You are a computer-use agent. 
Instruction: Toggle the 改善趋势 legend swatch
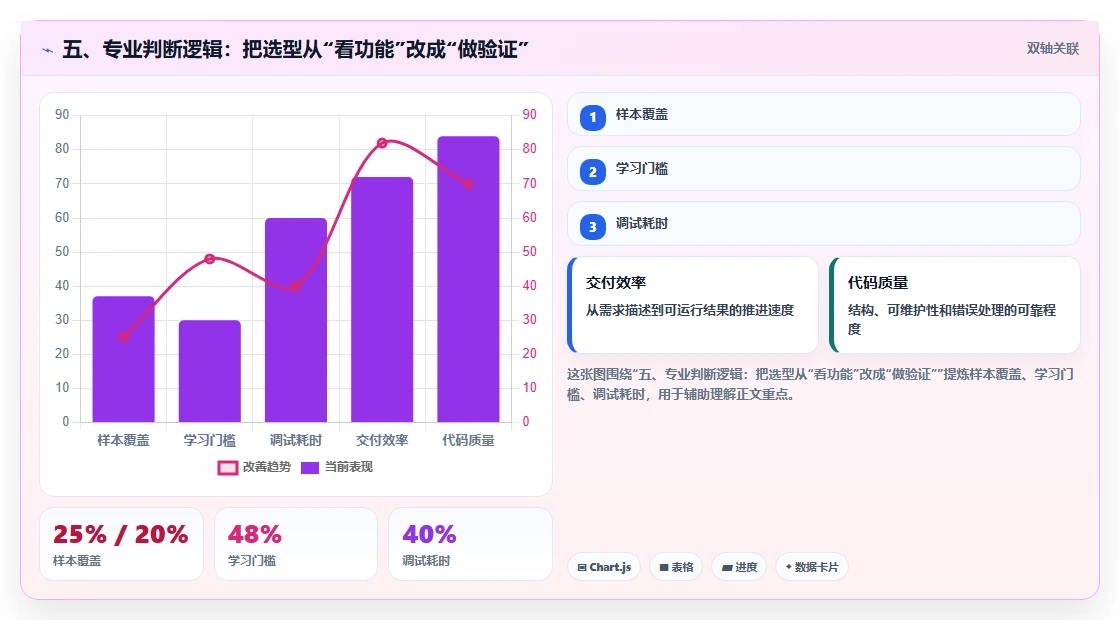coord(227,468)
